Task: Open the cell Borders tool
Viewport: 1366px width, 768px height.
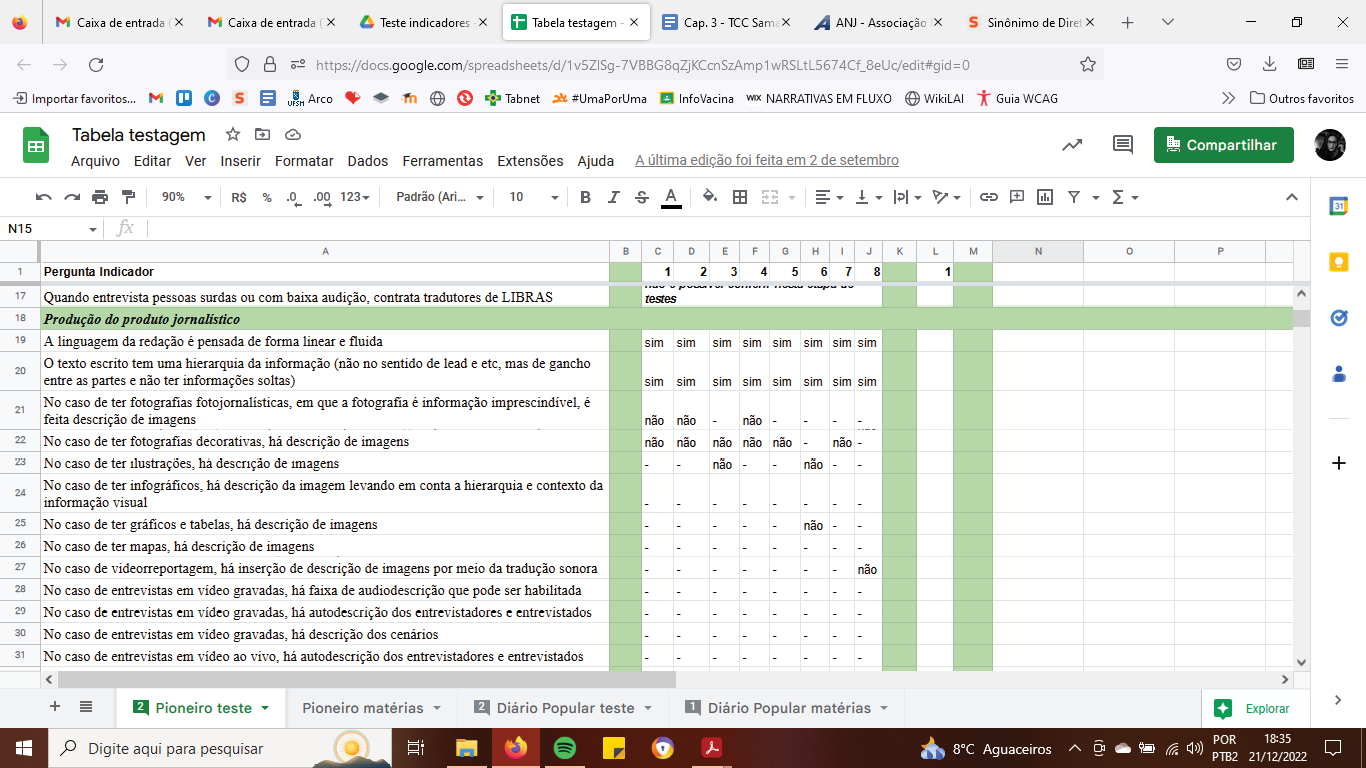Action: [x=740, y=197]
